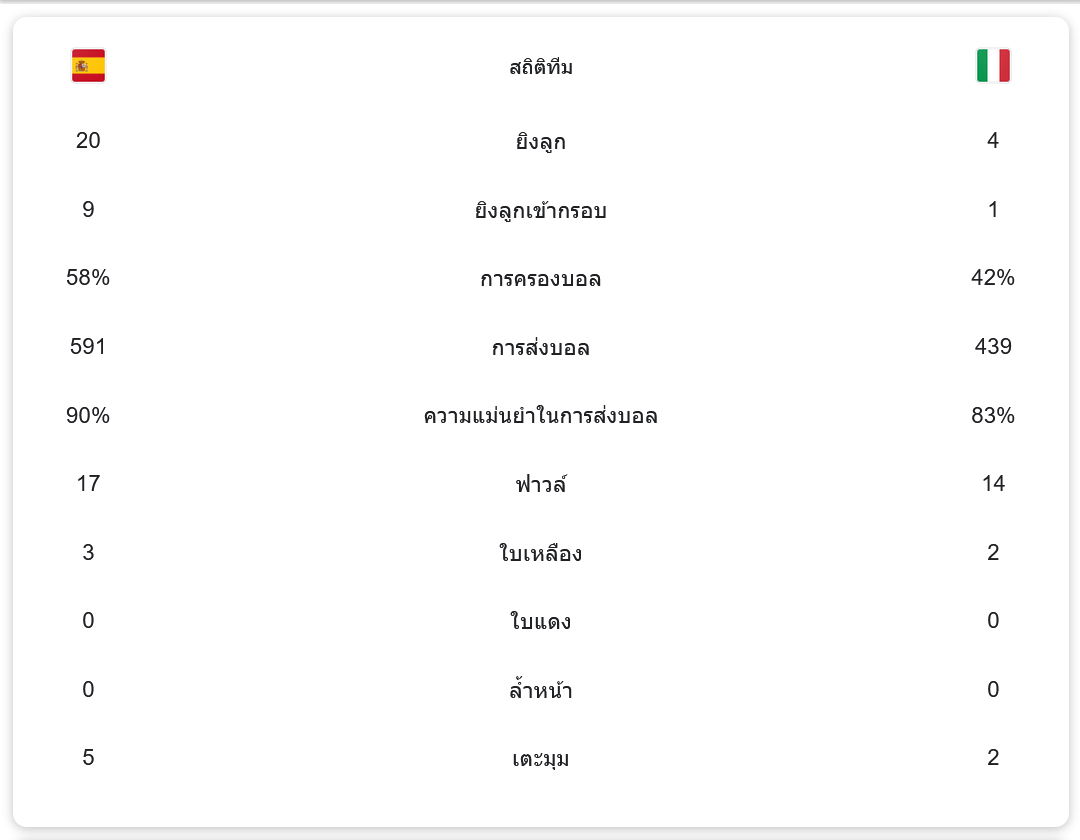Select the การครองบอล row label
Viewport: 1080px width, 840px height.
(541, 279)
